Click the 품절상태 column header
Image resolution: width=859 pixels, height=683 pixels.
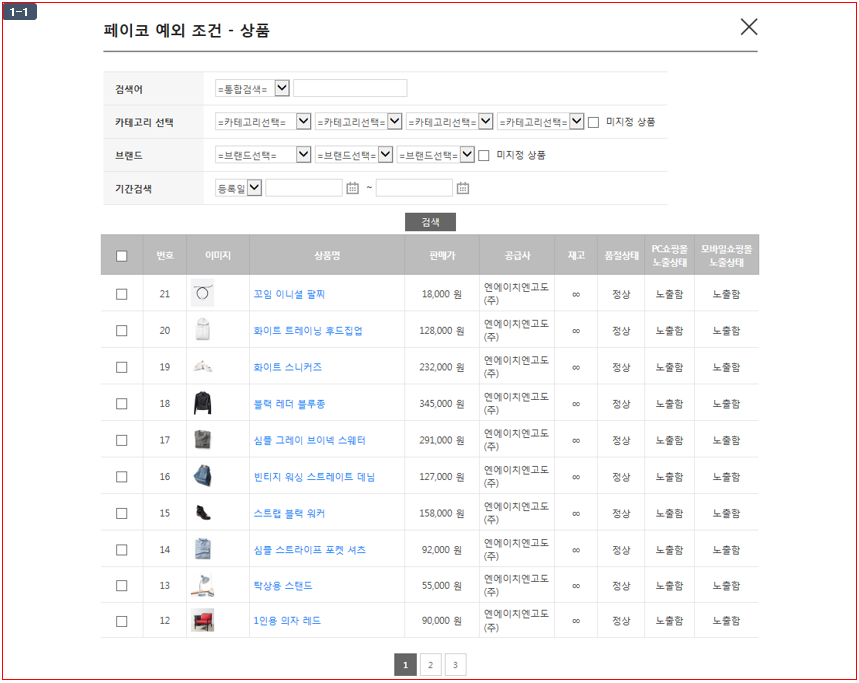point(621,255)
